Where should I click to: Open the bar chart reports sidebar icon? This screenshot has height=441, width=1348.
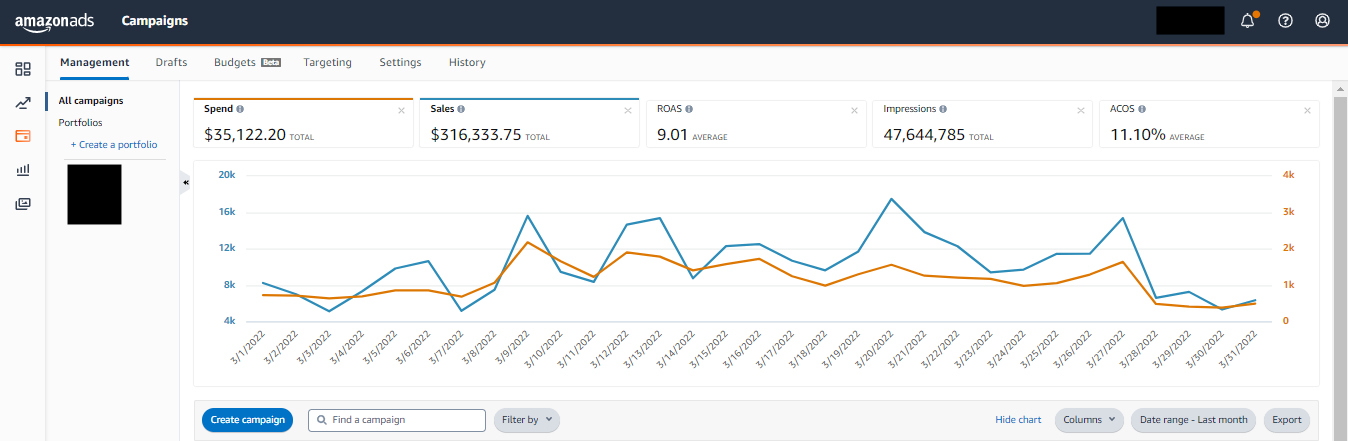pyautogui.click(x=23, y=170)
